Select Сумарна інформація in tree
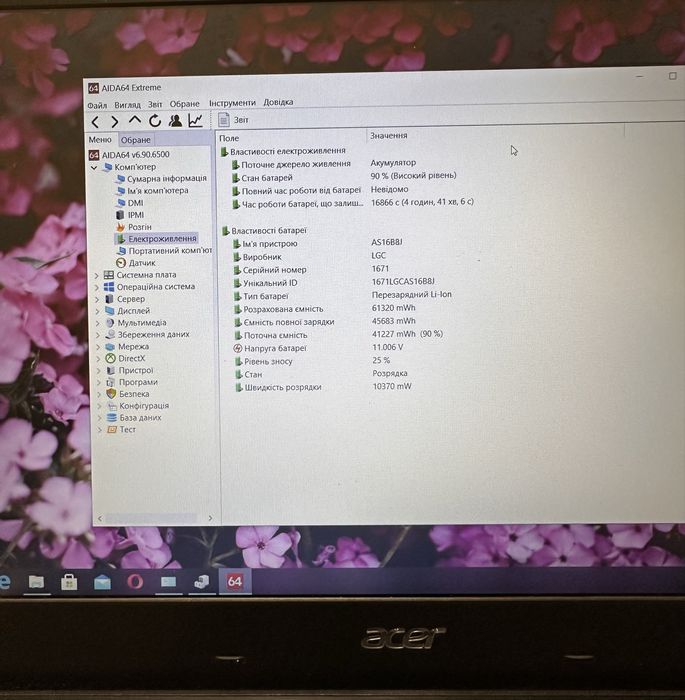The height and width of the screenshot is (700, 685). coord(161,179)
